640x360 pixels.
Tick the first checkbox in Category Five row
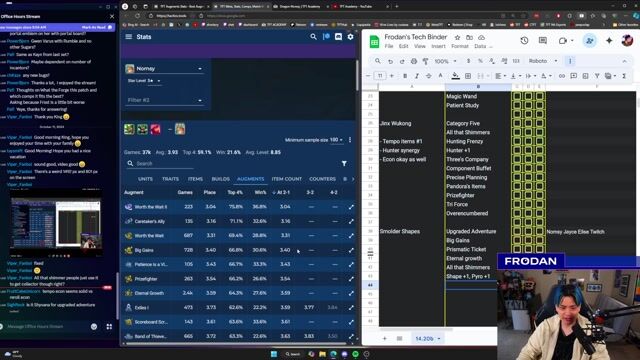[517, 123]
